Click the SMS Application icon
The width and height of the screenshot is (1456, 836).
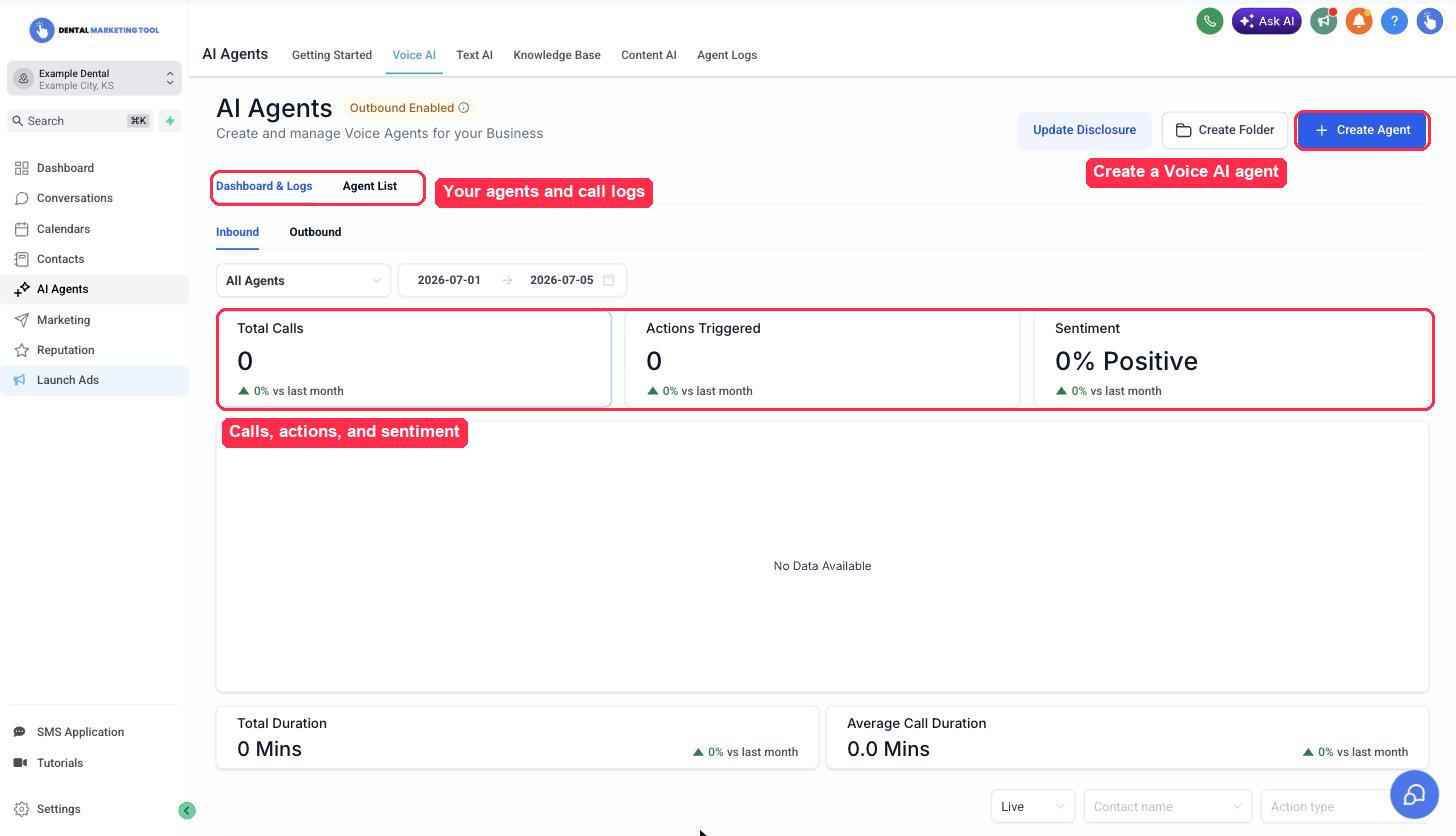20,732
